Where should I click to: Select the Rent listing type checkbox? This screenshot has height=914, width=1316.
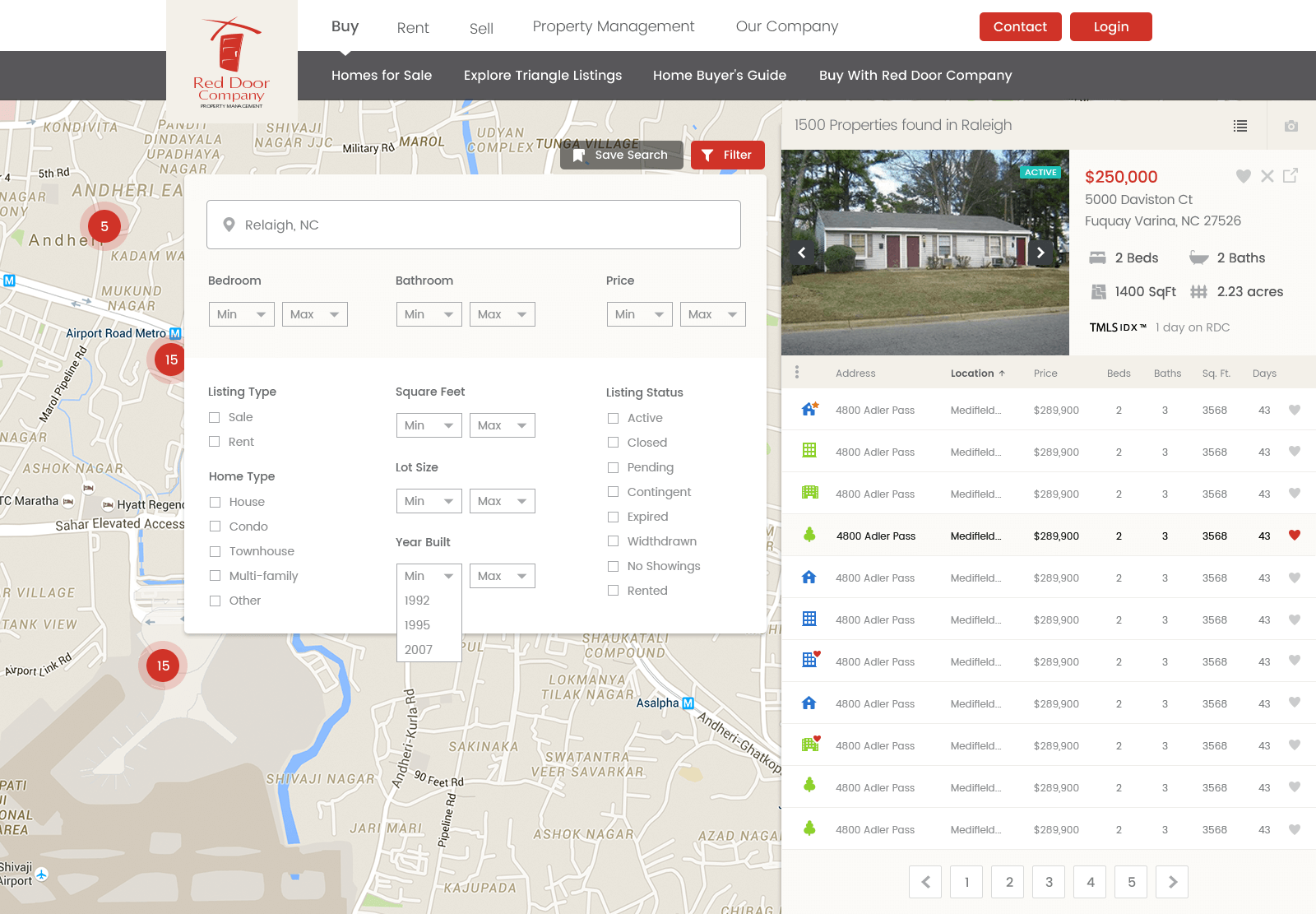click(215, 442)
